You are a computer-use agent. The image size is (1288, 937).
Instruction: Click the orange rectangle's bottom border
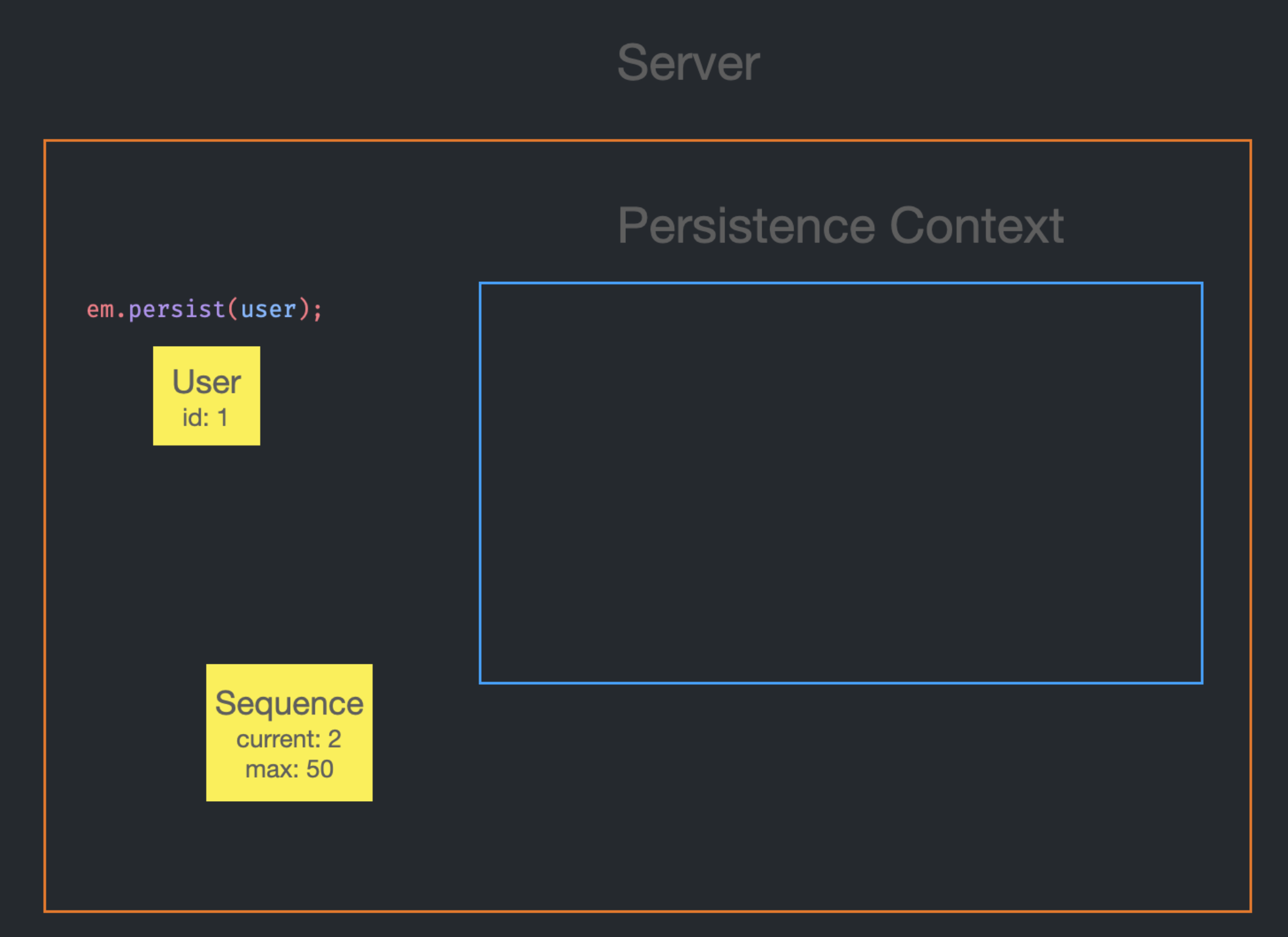[647, 910]
